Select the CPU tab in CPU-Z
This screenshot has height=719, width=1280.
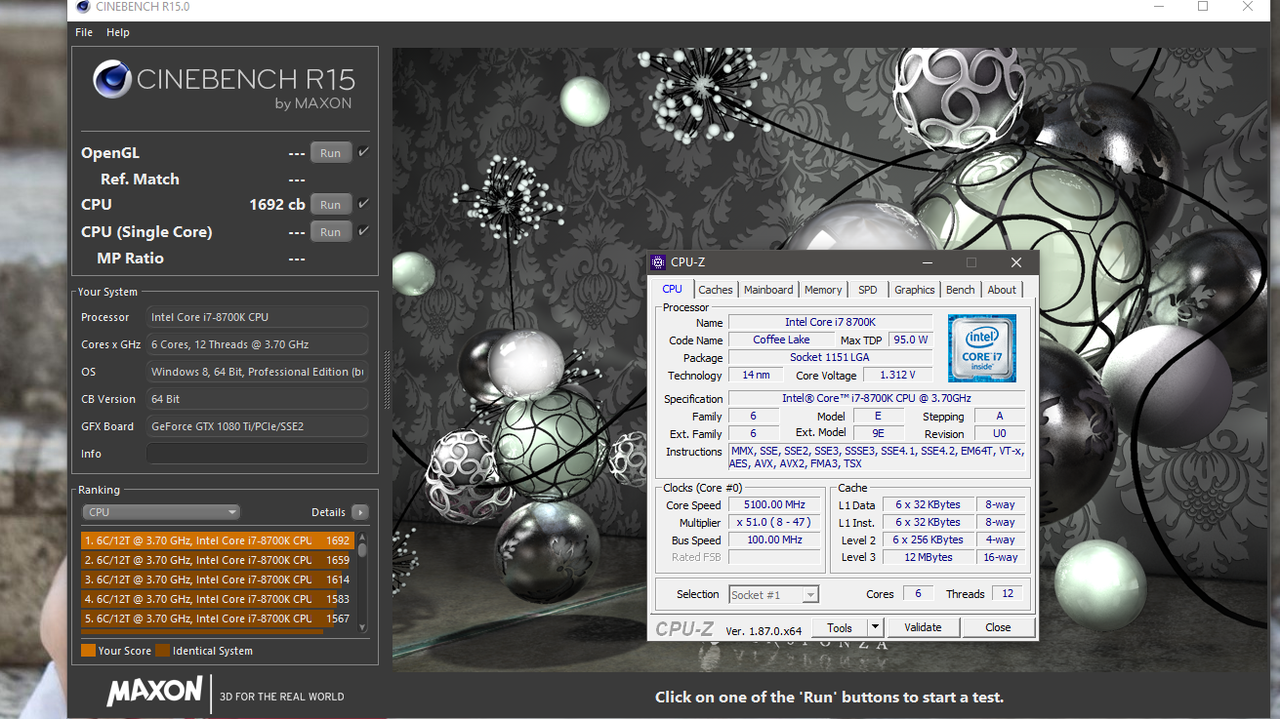tap(672, 289)
